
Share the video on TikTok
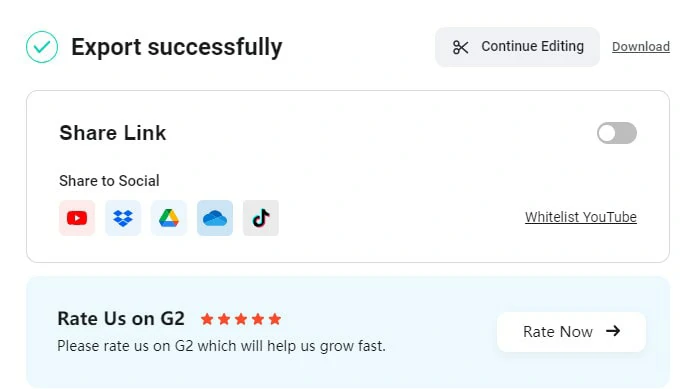tap(261, 218)
